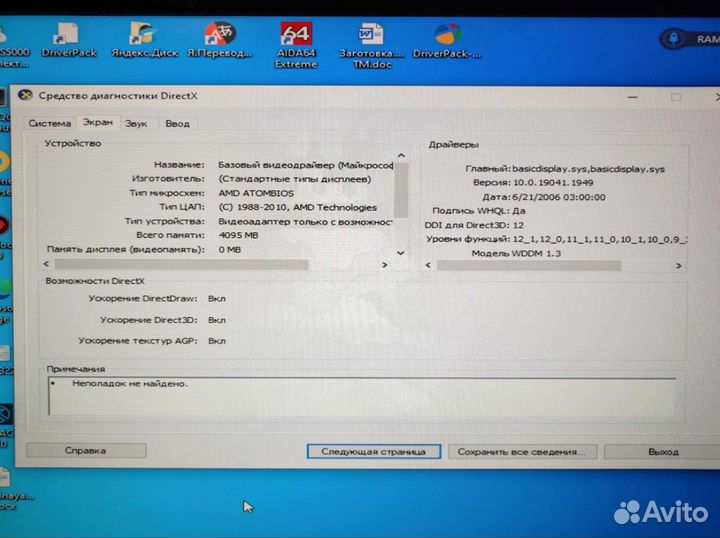Click right arrow of Устройство horizontal scrollbar
This screenshot has width=720, height=538.
(385, 265)
